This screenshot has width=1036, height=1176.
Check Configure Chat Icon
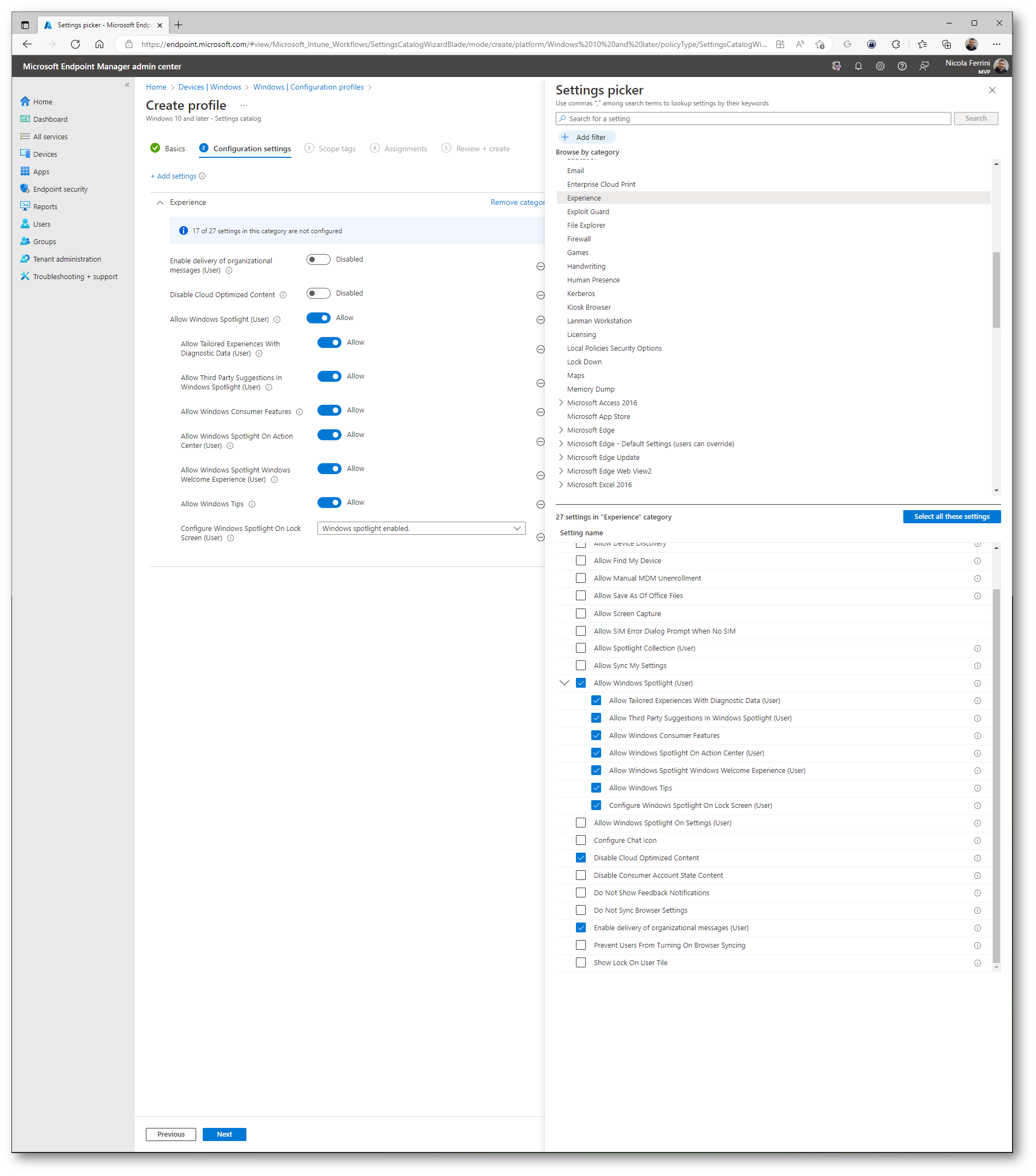click(x=581, y=840)
